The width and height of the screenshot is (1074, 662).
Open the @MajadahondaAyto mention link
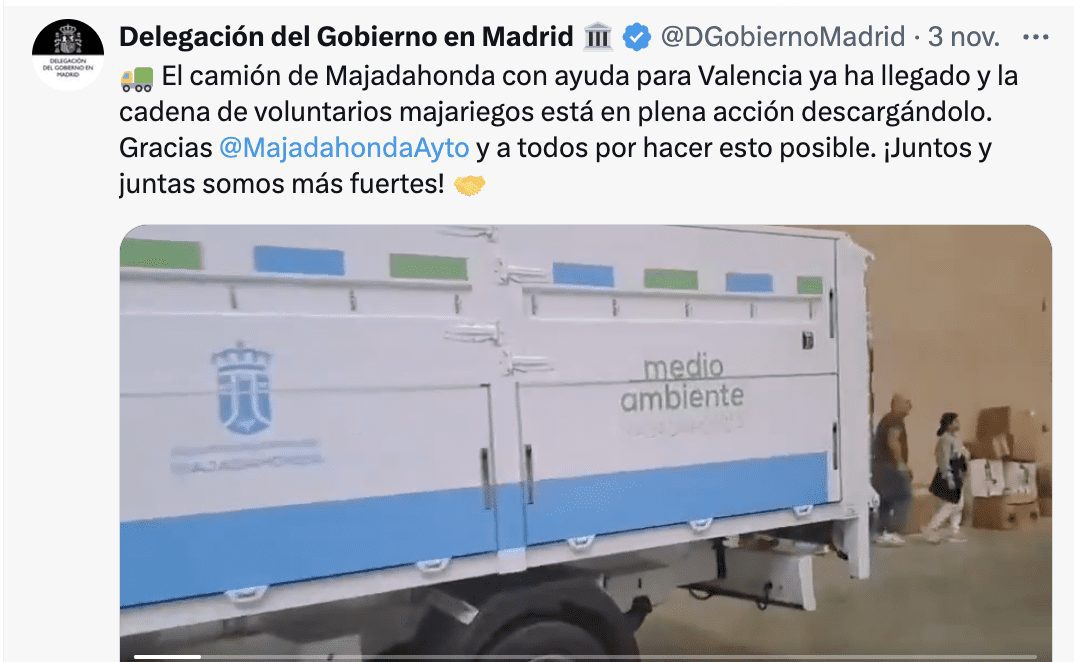(344, 148)
